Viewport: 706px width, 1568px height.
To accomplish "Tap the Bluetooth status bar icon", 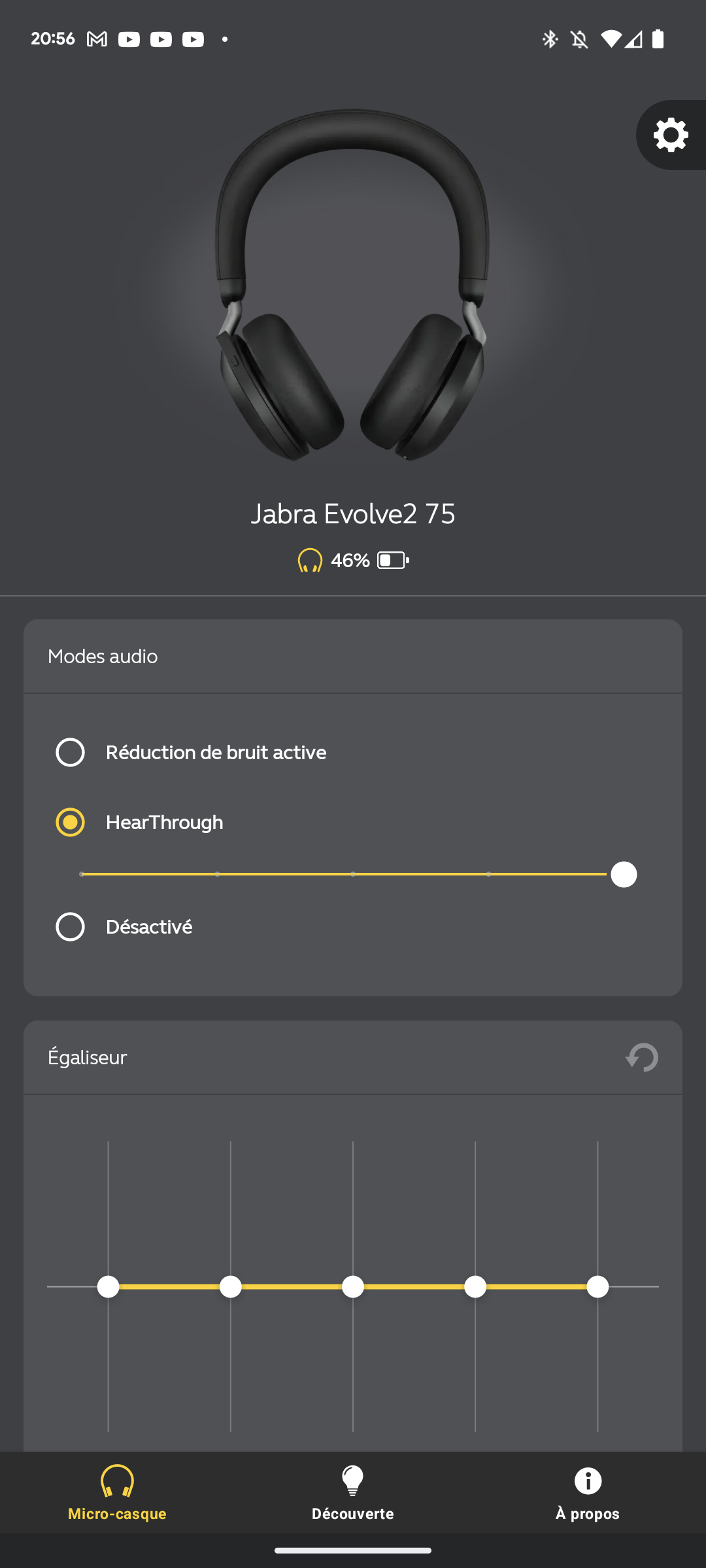I will click(x=550, y=39).
